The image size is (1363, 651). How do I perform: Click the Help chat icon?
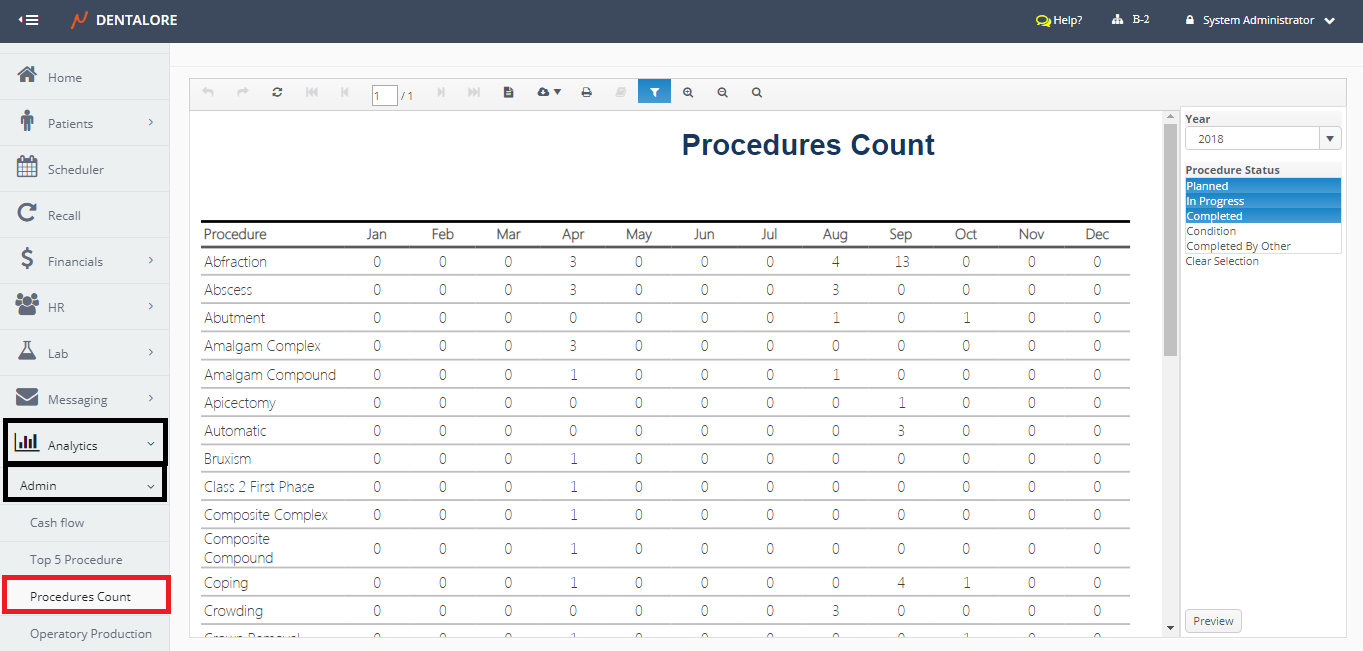tap(1043, 20)
